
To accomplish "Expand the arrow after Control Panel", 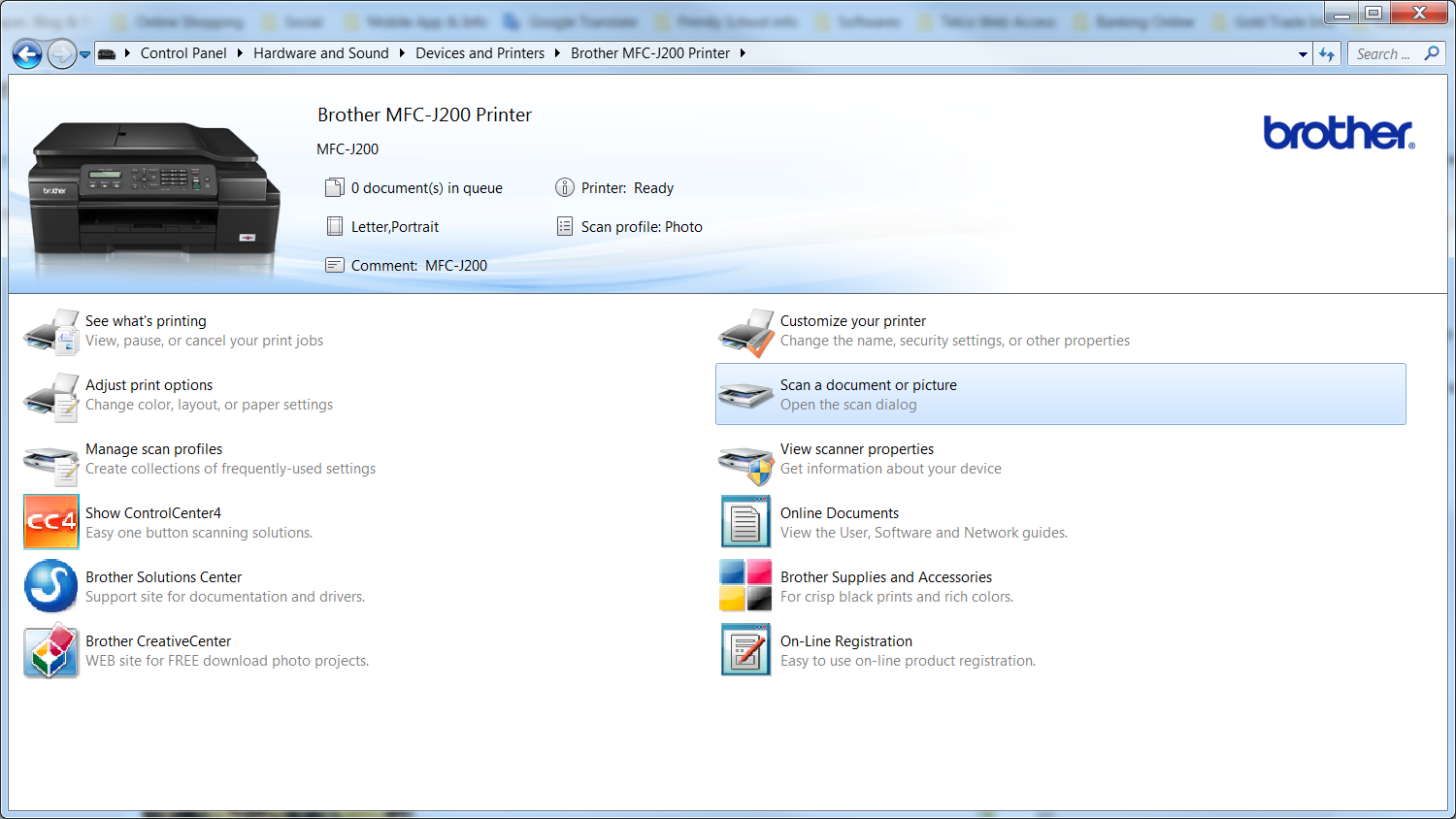I will point(240,53).
